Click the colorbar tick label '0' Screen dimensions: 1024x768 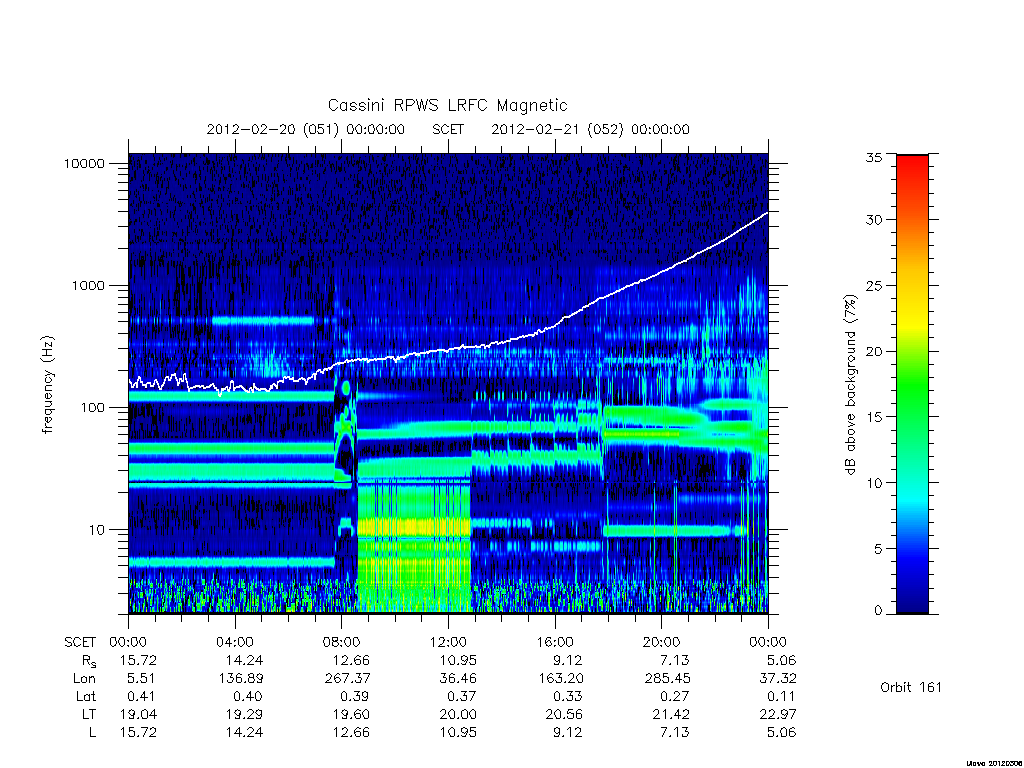click(878, 611)
